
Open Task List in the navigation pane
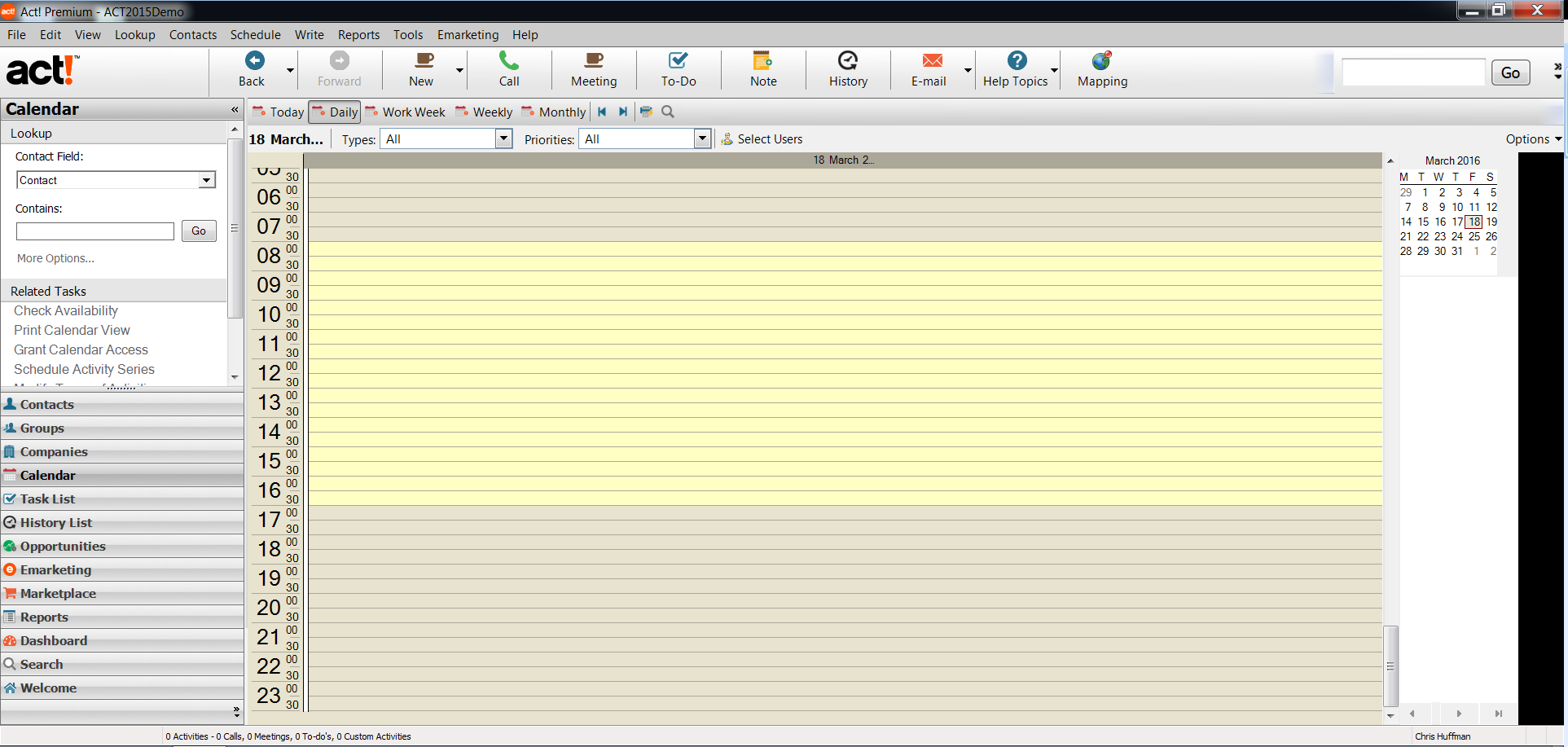point(122,499)
